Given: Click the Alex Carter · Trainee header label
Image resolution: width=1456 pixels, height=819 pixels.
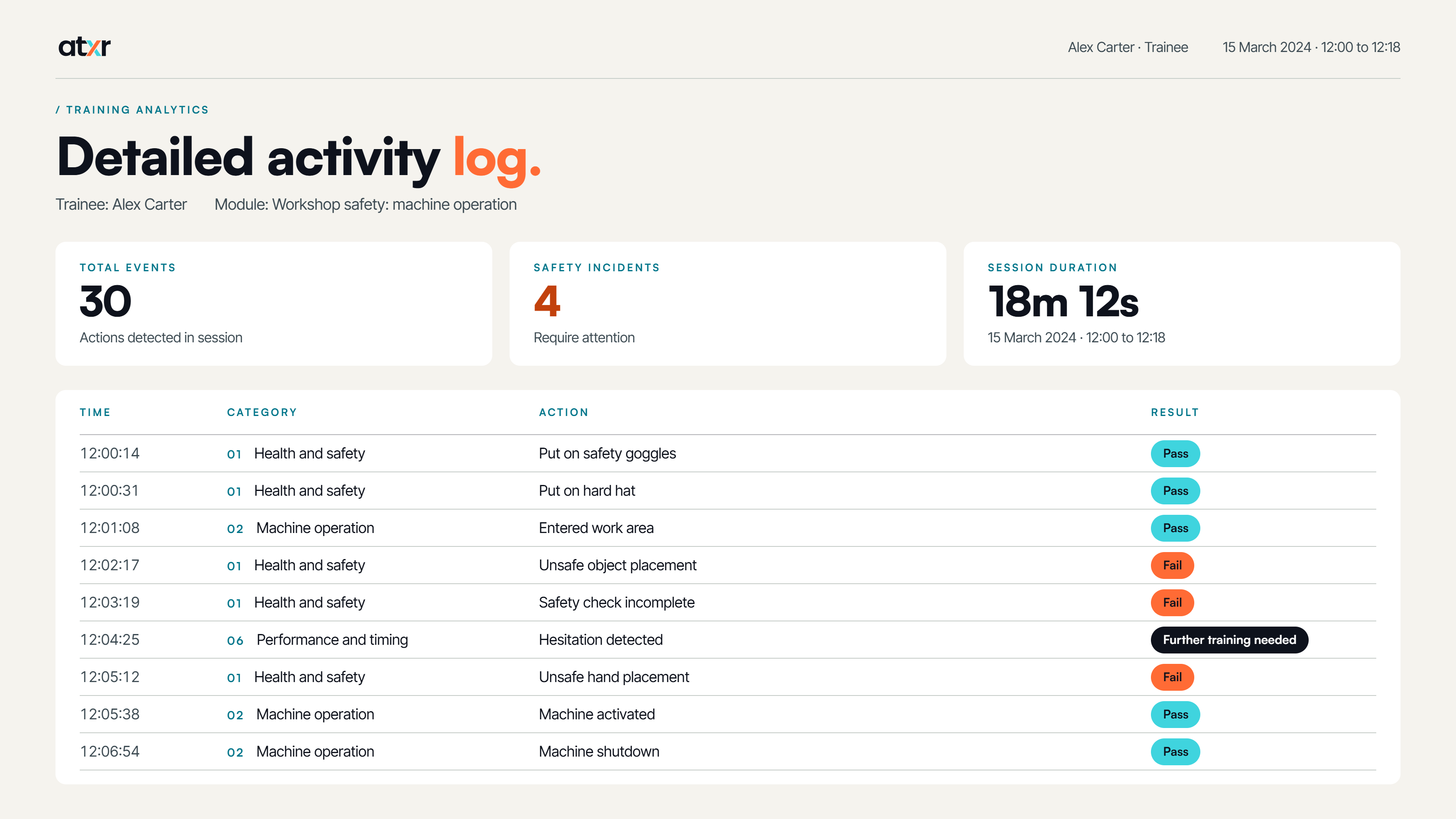Looking at the screenshot, I should click(x=1128, y=48).
